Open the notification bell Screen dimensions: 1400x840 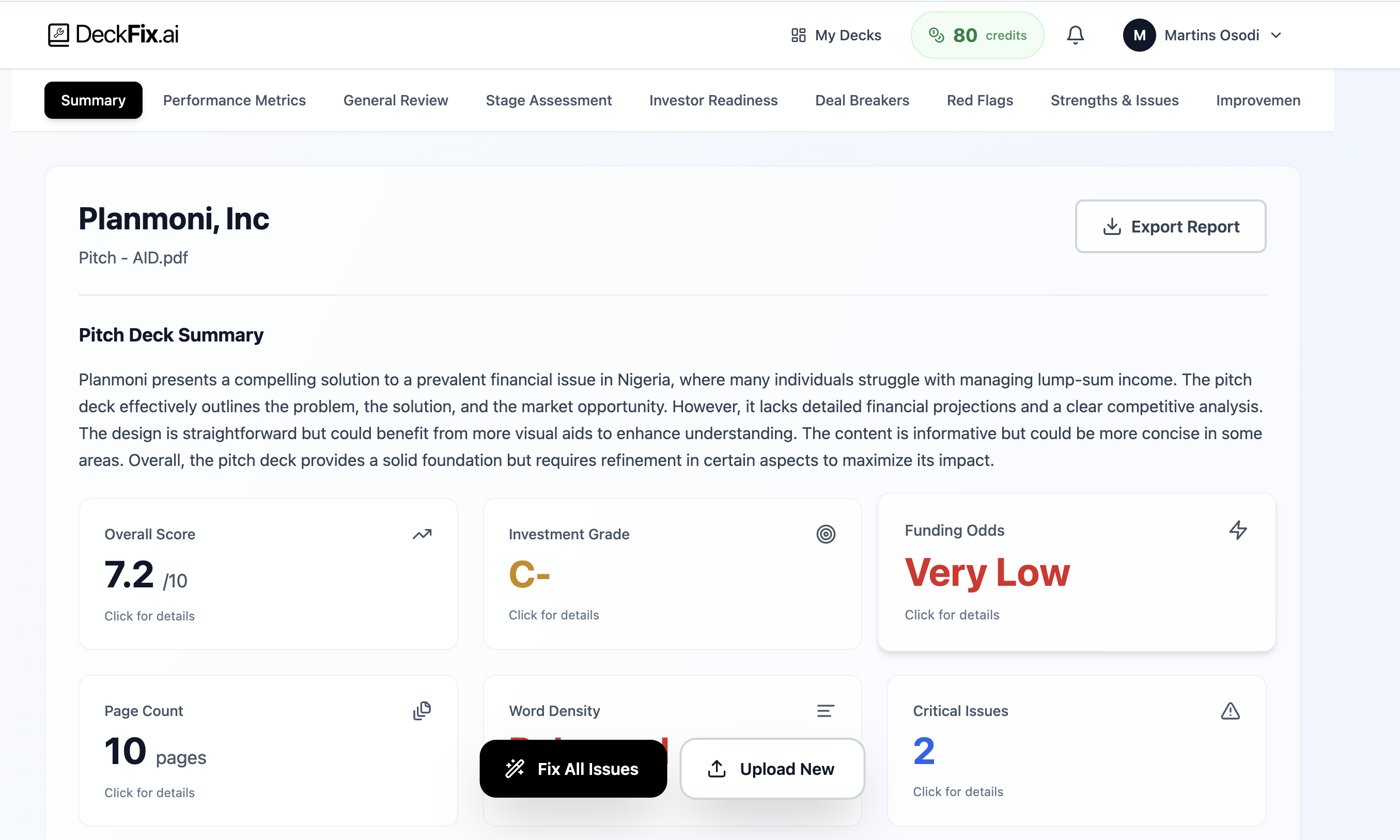pos(1075,35)
